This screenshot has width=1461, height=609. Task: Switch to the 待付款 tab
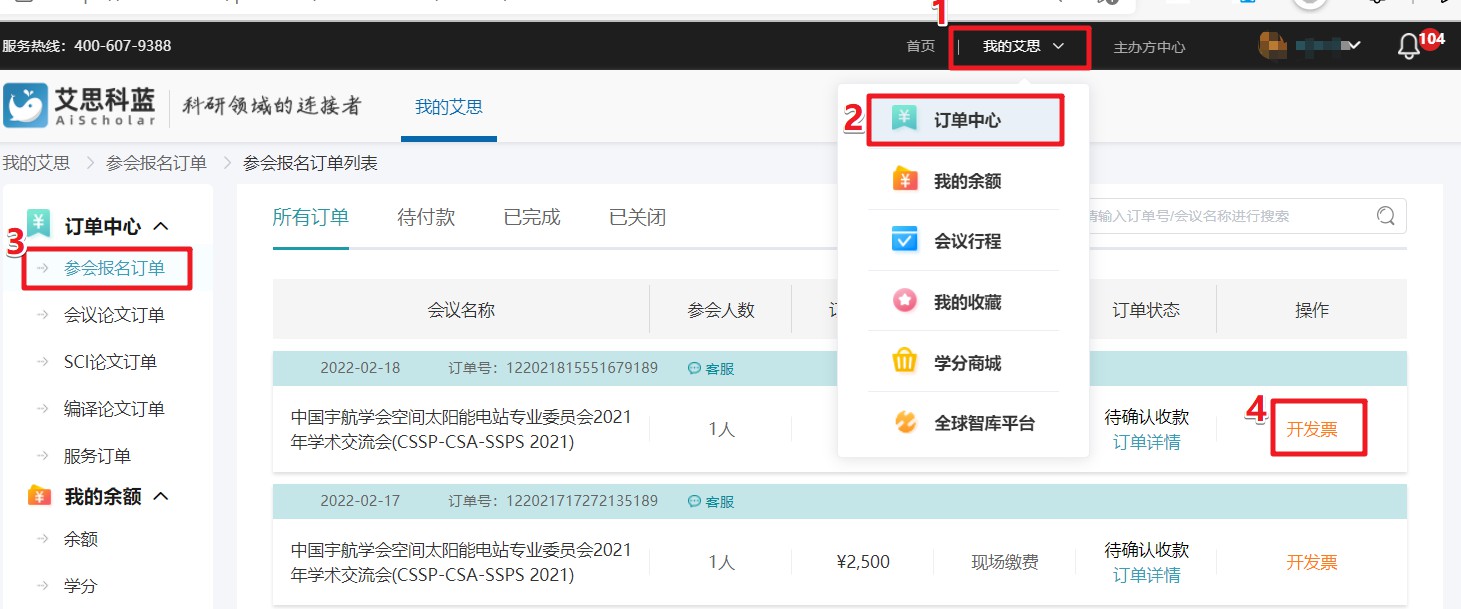click(426, 217)
